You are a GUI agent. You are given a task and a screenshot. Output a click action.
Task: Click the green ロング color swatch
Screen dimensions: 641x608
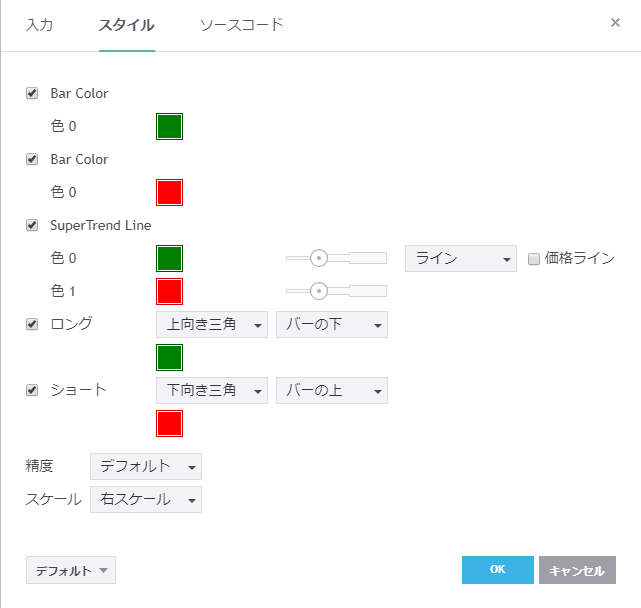(169, 357)
